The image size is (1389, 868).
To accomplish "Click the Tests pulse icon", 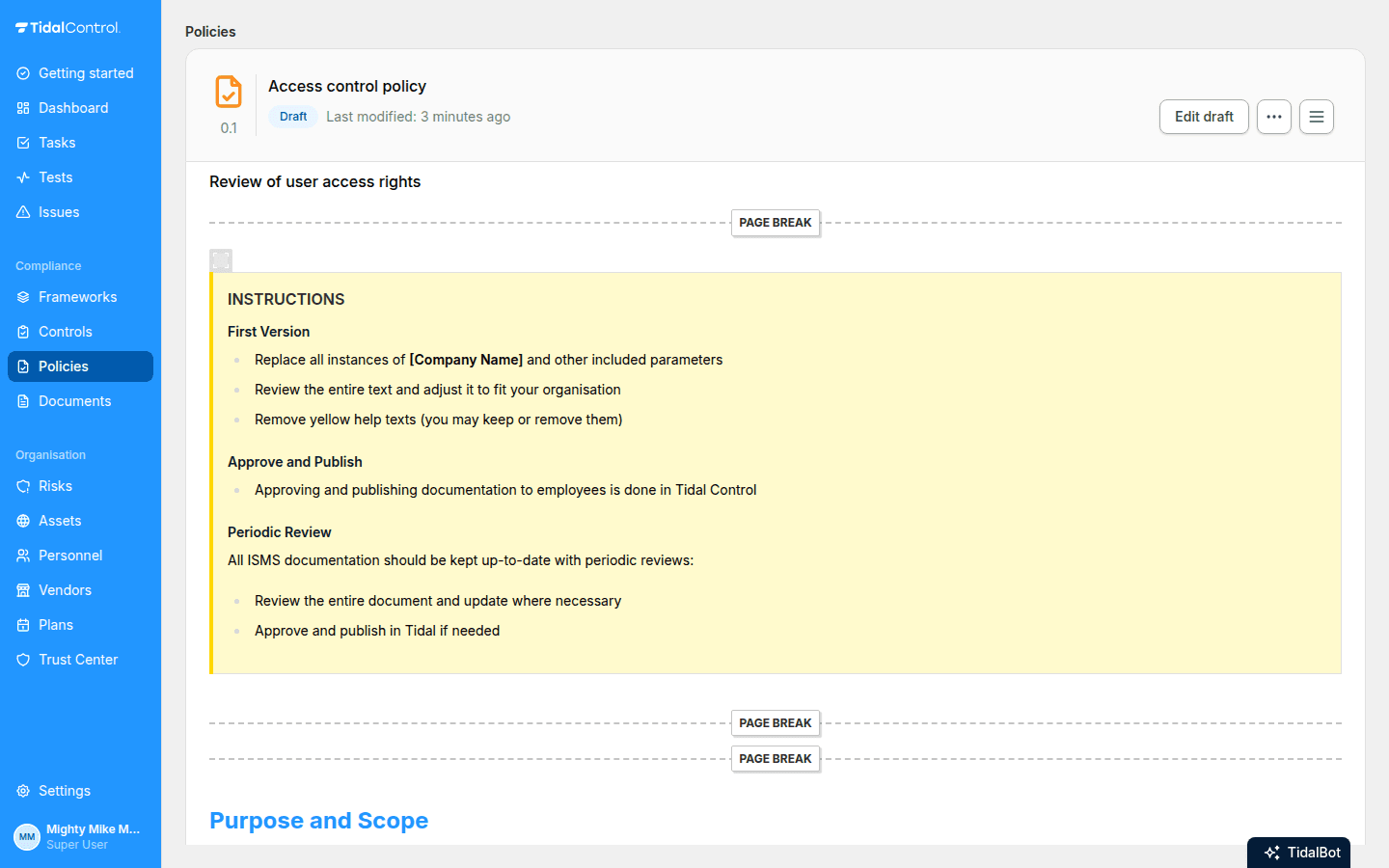I will coord(23,177).
